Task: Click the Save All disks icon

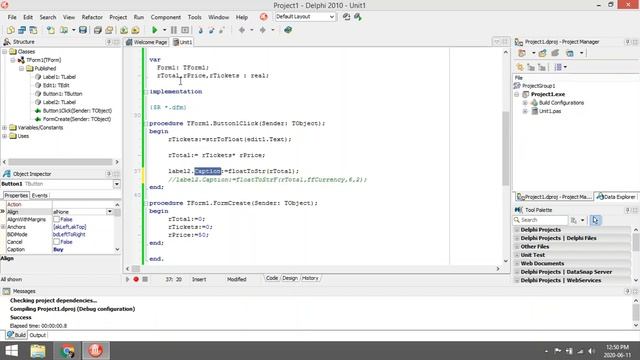Action: tap(98, 30)
